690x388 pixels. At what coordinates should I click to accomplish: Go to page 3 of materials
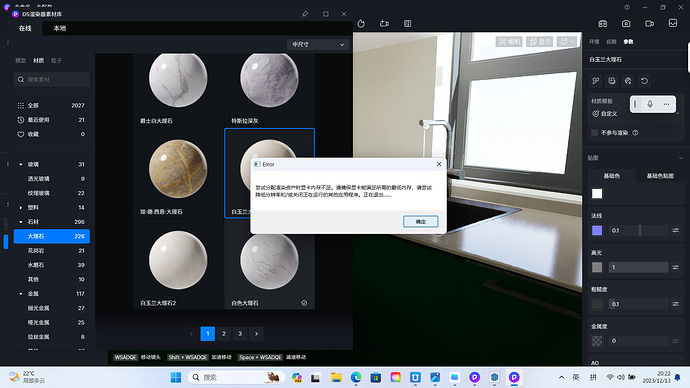coord(240,333)
